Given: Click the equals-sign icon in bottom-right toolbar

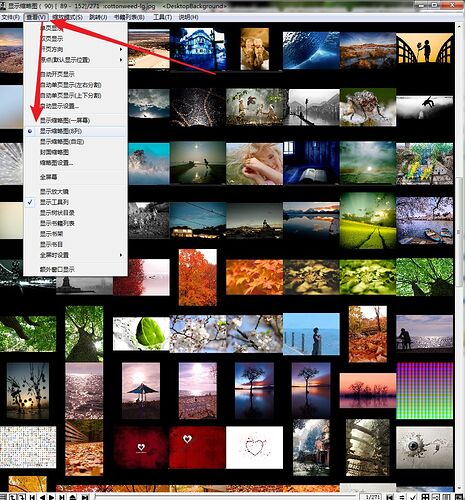Looking at the screenshot, I should (x=402, y=497).
